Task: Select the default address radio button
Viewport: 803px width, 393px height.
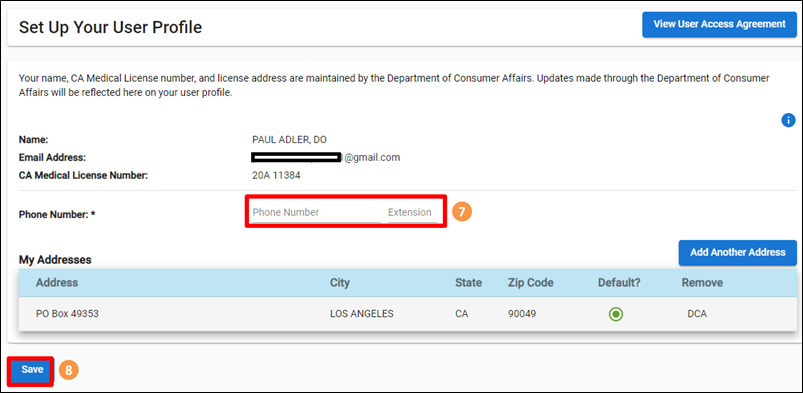Action: coord(616,314)
